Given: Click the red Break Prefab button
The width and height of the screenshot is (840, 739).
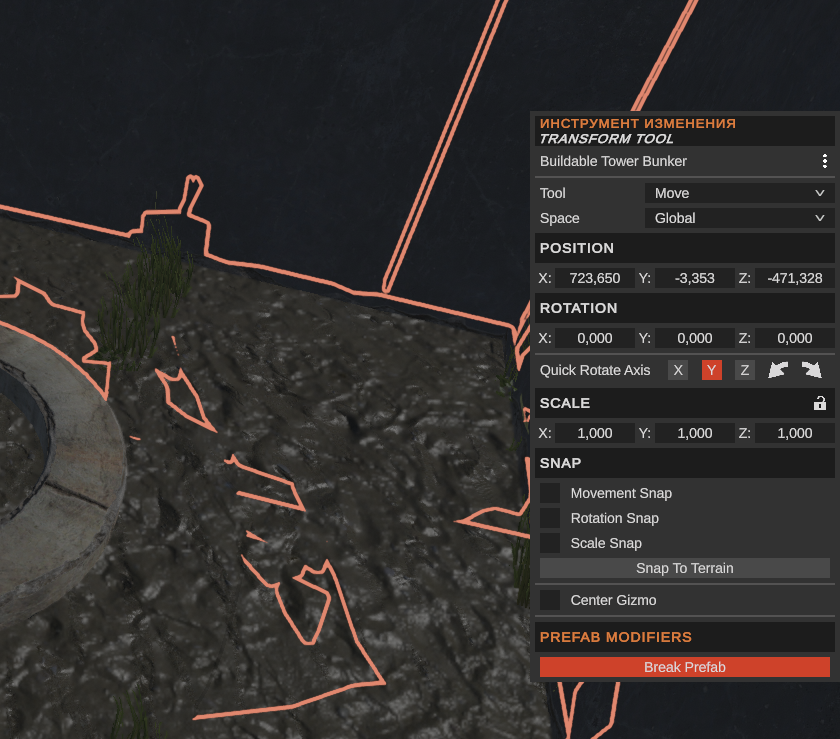Looking at the screenshot, I should pos(685,667).
